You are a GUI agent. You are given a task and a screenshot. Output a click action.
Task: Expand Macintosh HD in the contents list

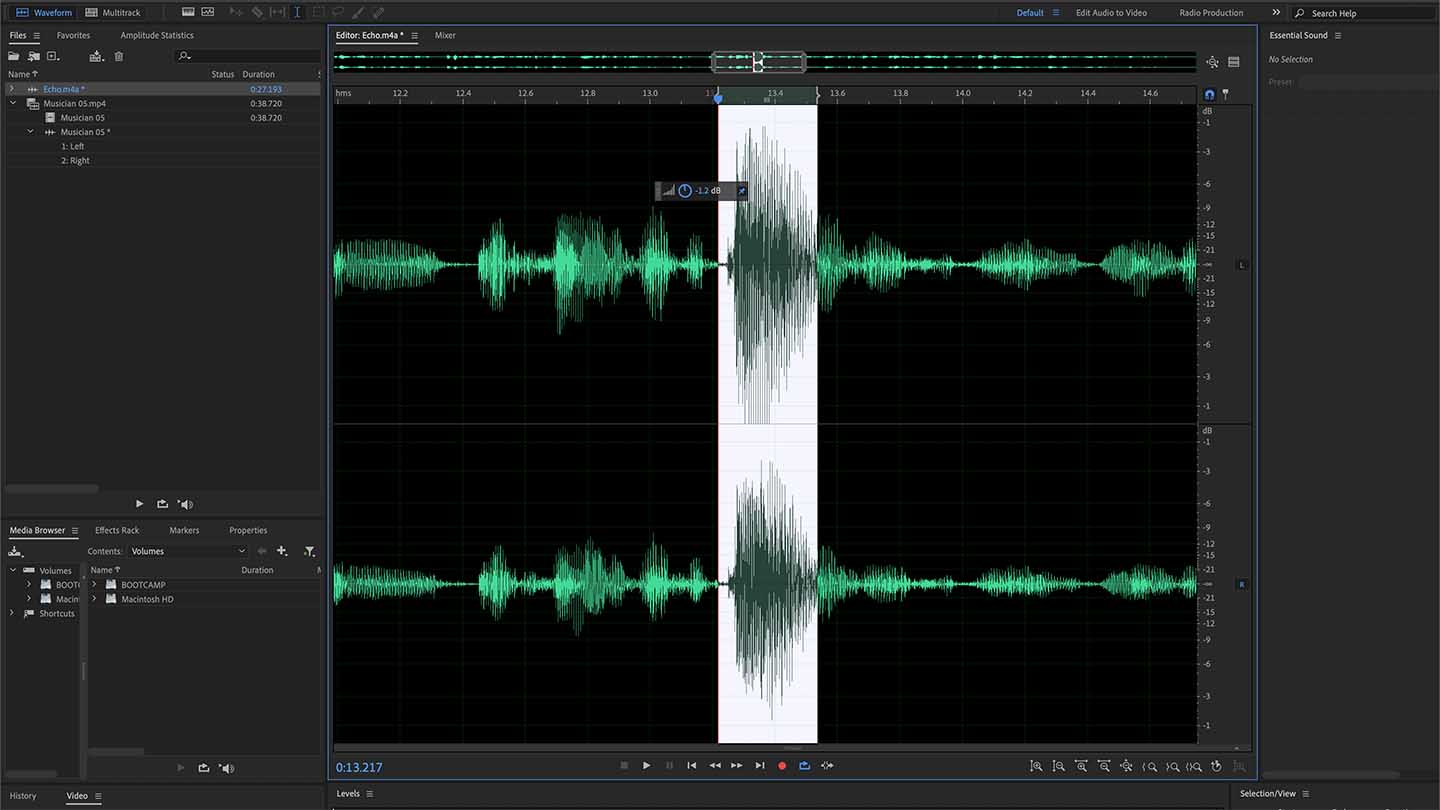point(94,599)
